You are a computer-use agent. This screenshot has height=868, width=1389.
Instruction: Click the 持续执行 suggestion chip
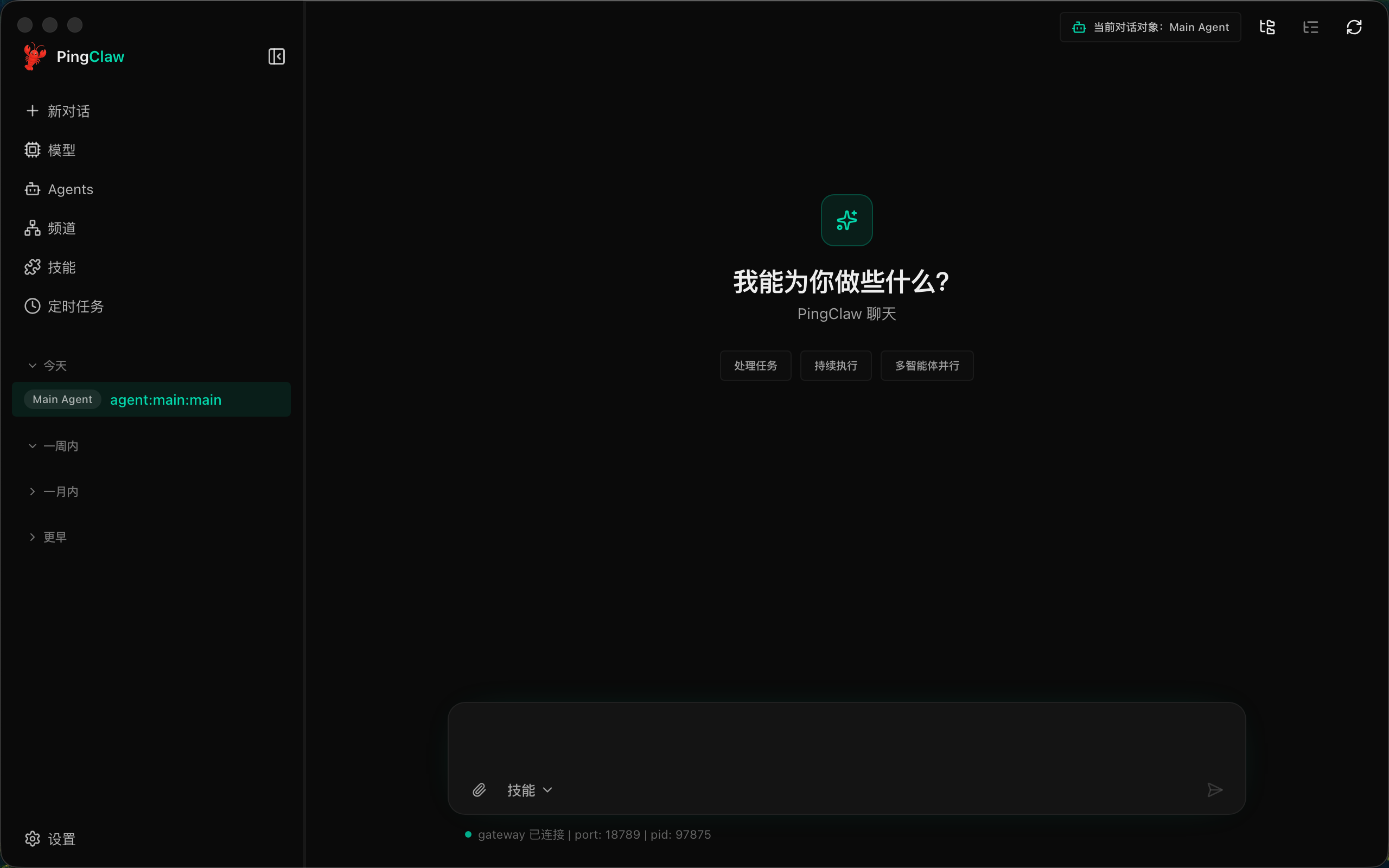836,366
